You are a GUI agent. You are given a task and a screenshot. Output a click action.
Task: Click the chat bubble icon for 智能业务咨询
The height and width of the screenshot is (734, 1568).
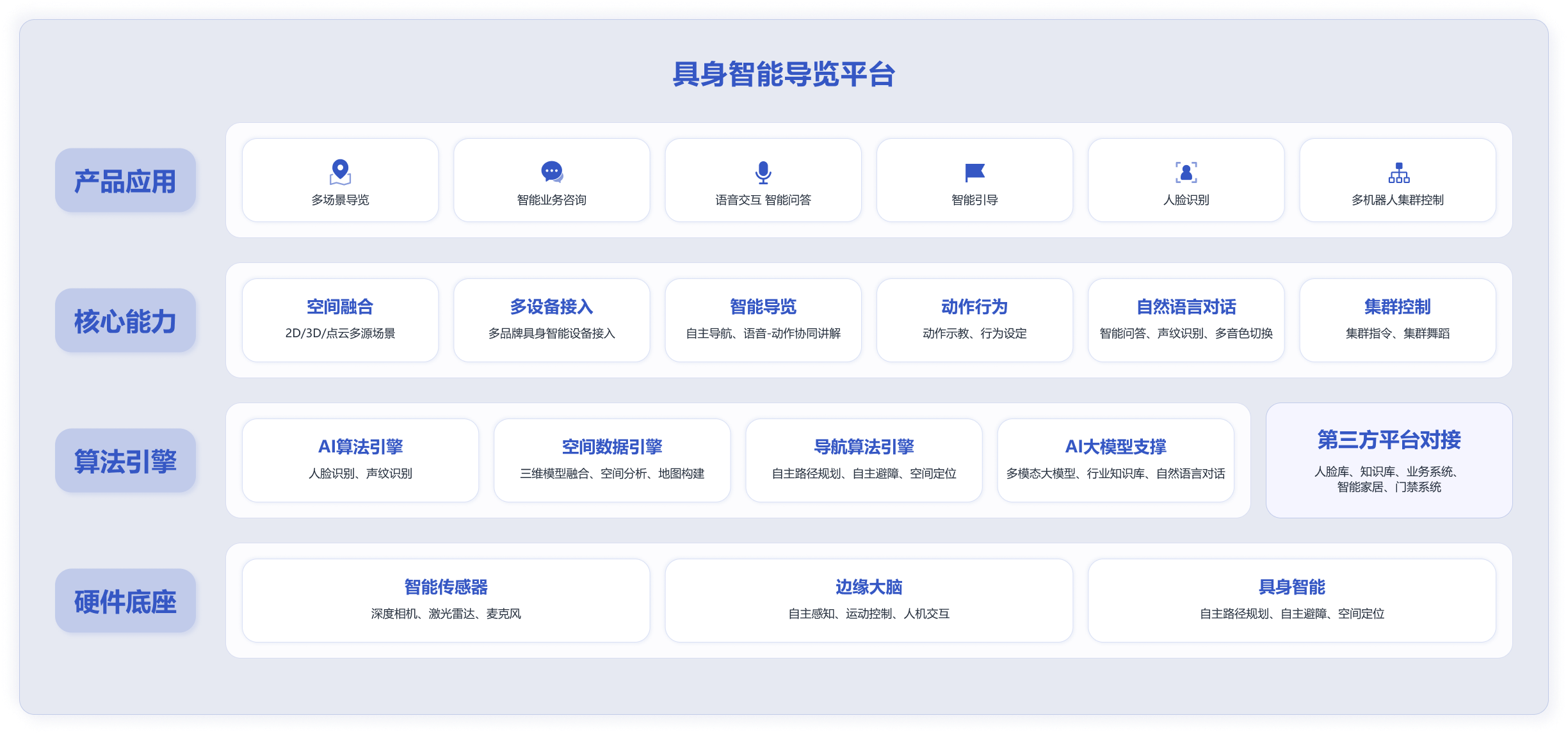[x=551, y=172]
